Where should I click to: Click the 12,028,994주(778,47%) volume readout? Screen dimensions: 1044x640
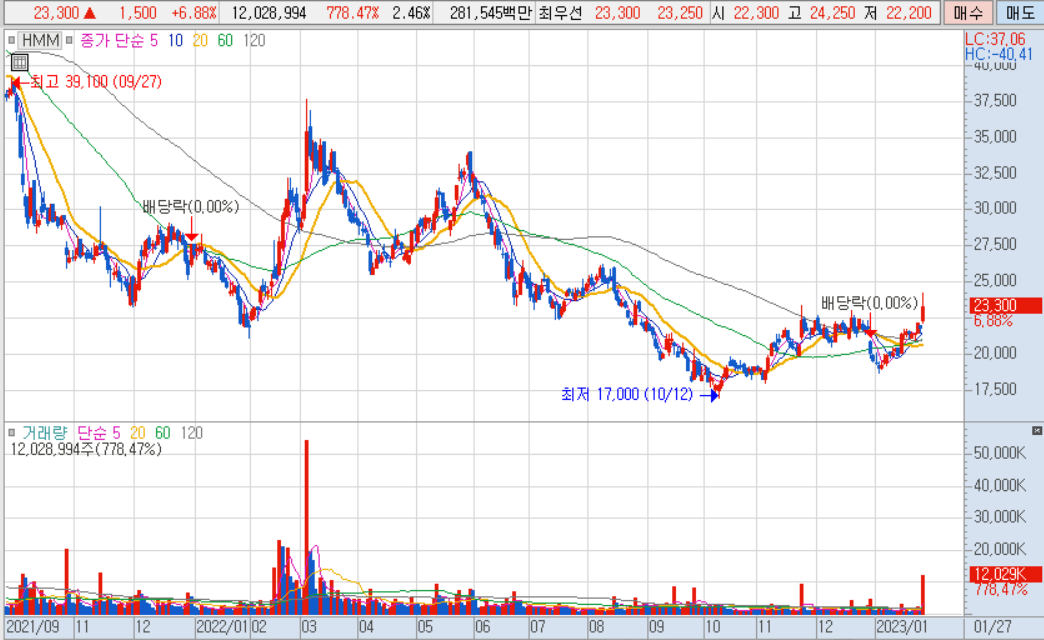[x=86, y=450]
